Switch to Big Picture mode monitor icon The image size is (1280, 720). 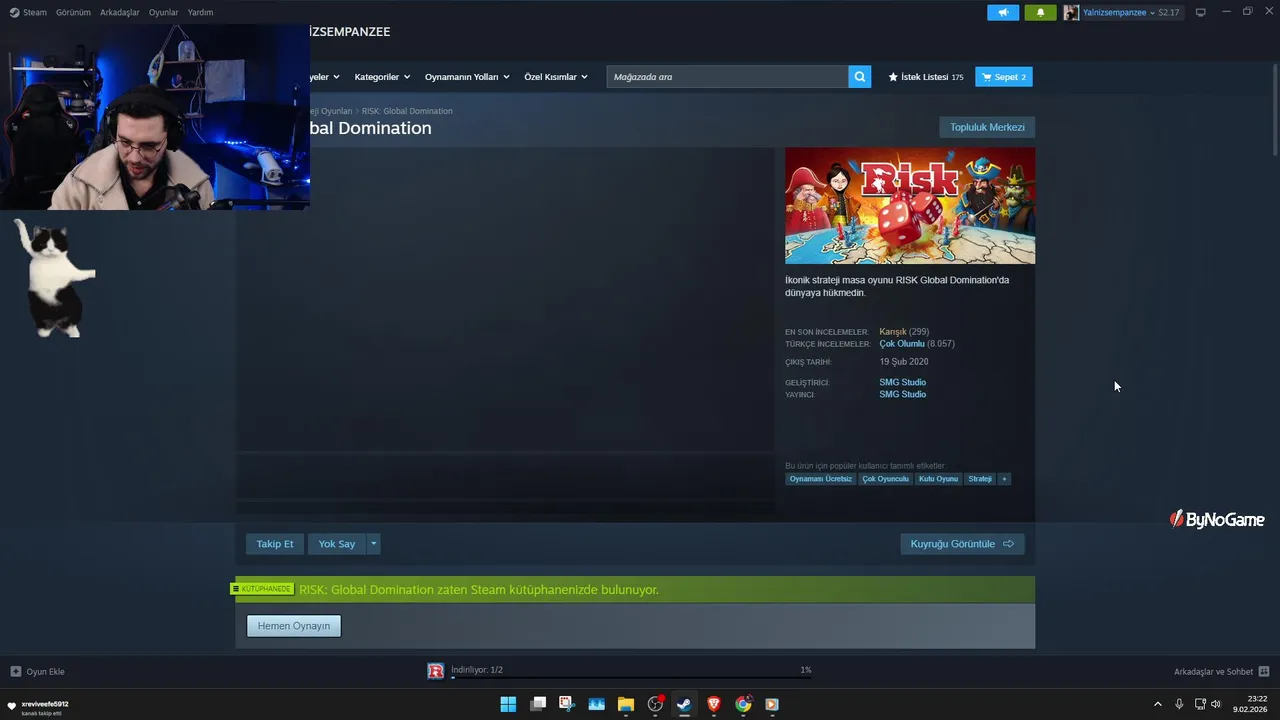point(1201,12)
